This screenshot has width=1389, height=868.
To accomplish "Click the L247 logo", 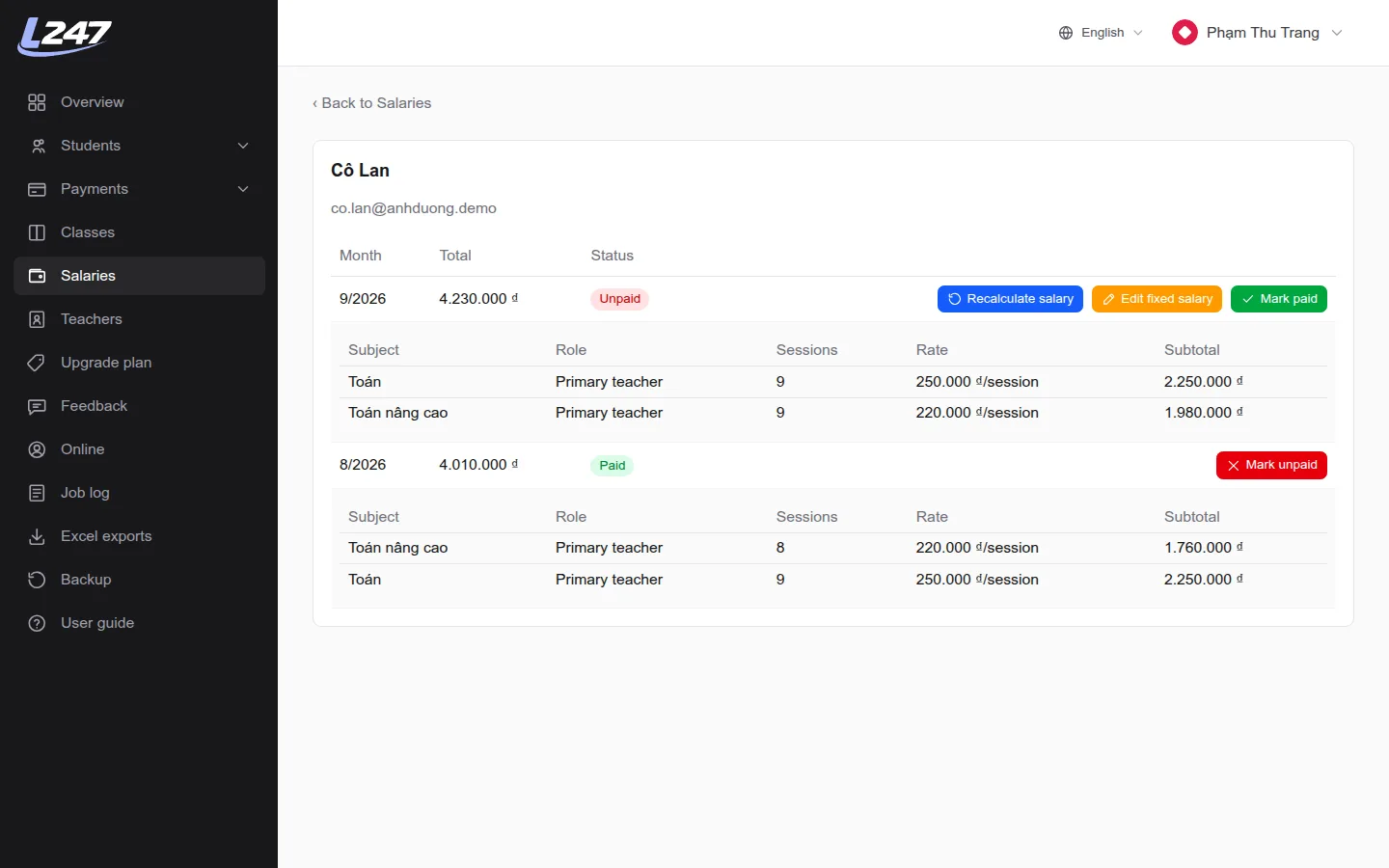I will pyautogui.click(x=65, y=37).
